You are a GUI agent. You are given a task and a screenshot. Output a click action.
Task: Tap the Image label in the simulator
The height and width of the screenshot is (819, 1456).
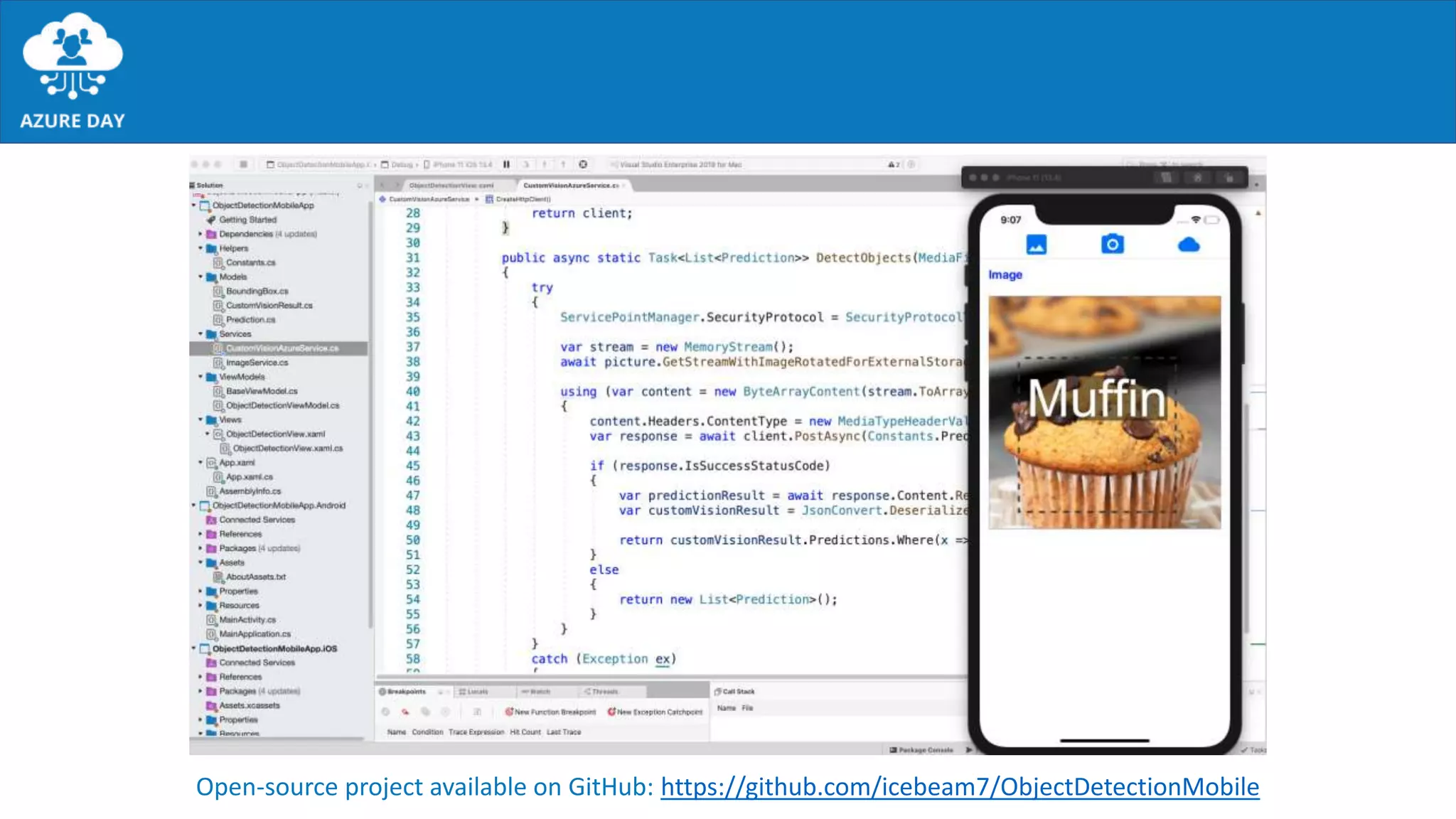tap(1005, 274)
